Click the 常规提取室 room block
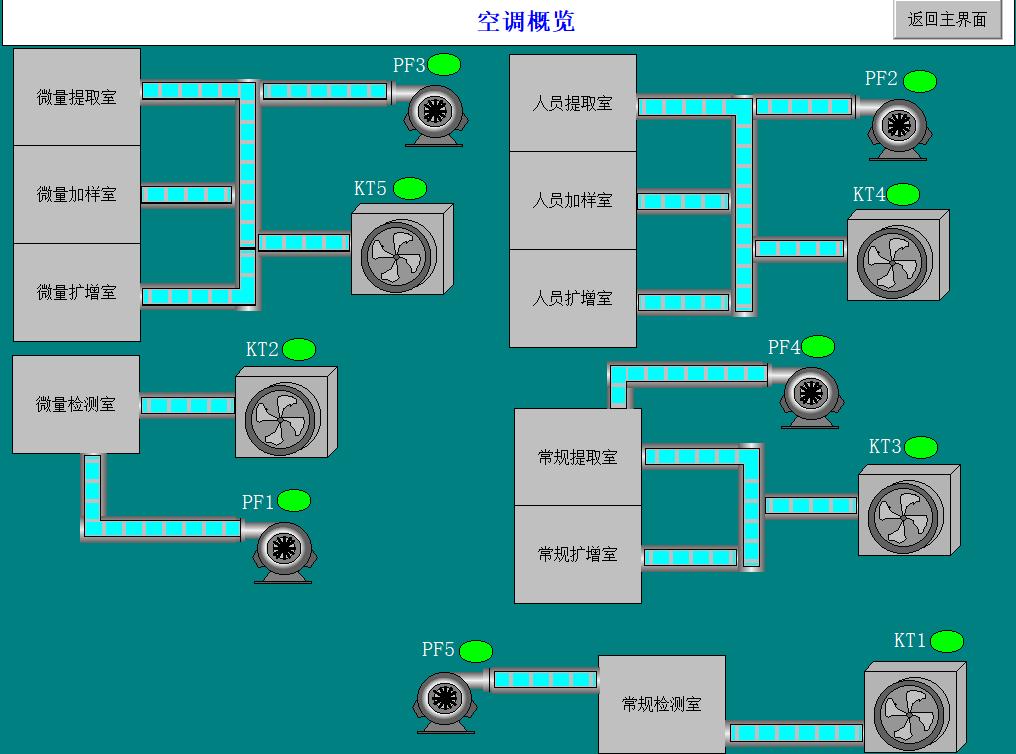Screen dimensions: 1016x754 [577, 457]
